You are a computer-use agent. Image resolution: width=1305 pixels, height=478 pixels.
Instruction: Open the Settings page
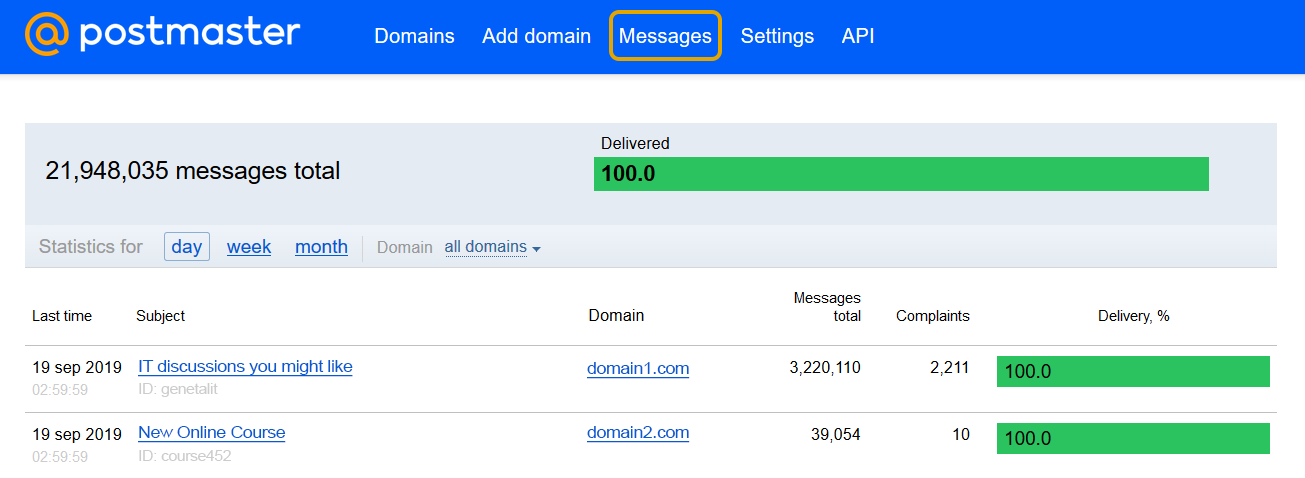click(777, 36)
